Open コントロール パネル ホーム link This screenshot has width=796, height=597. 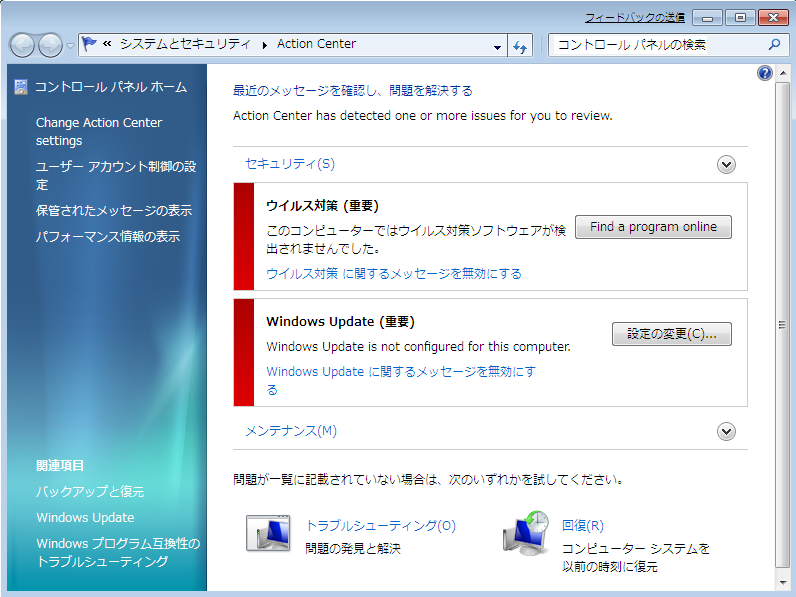[x=111, y=87]
